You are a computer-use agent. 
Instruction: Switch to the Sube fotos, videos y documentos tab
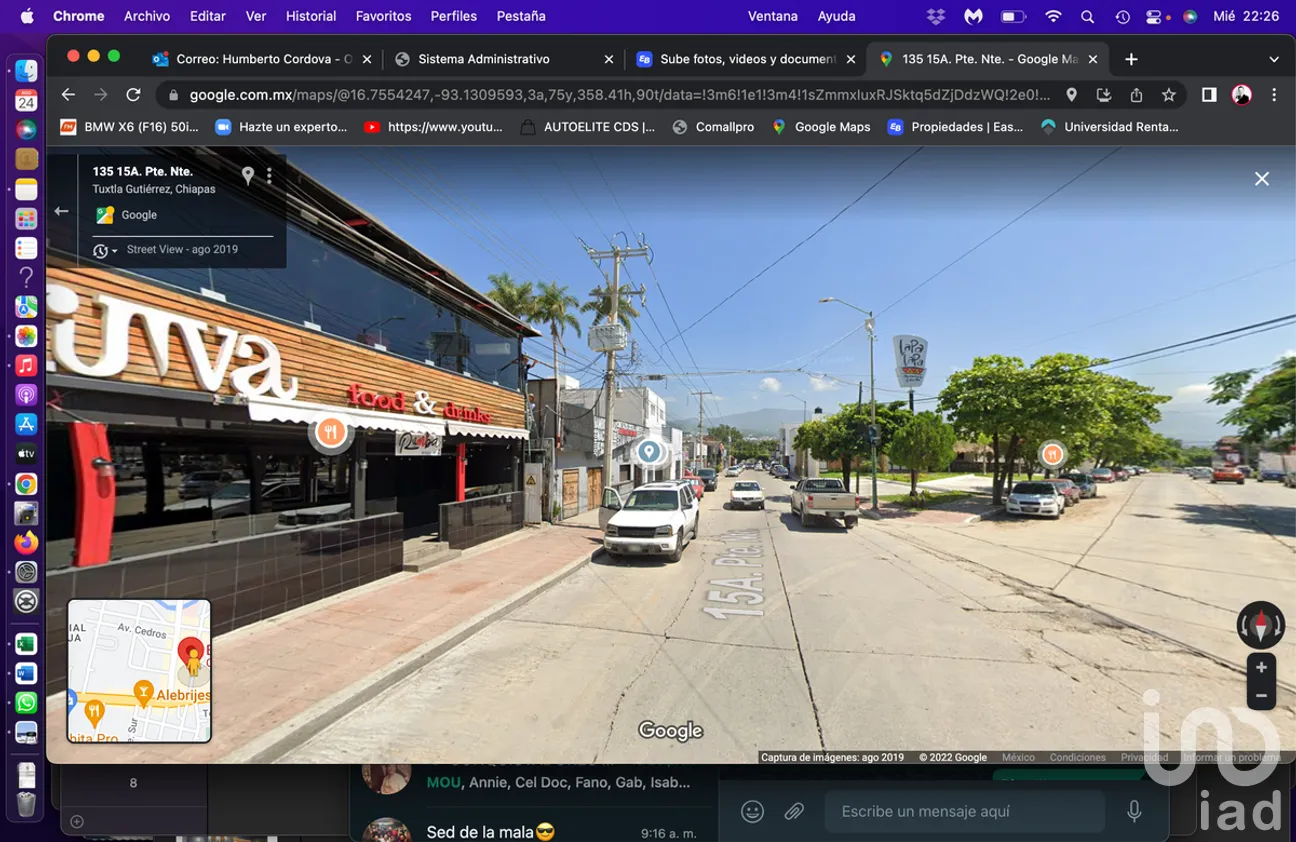click(746, 59)
